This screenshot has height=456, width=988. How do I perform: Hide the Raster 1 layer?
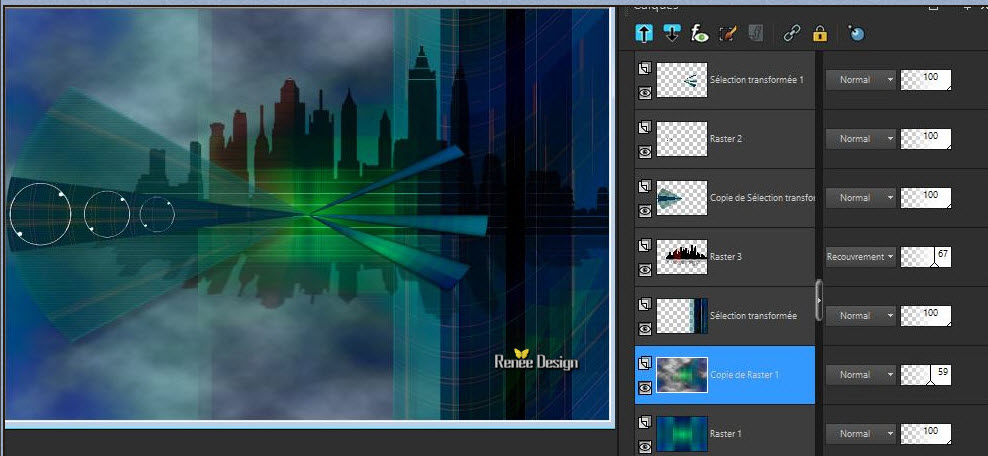[645, 447]
